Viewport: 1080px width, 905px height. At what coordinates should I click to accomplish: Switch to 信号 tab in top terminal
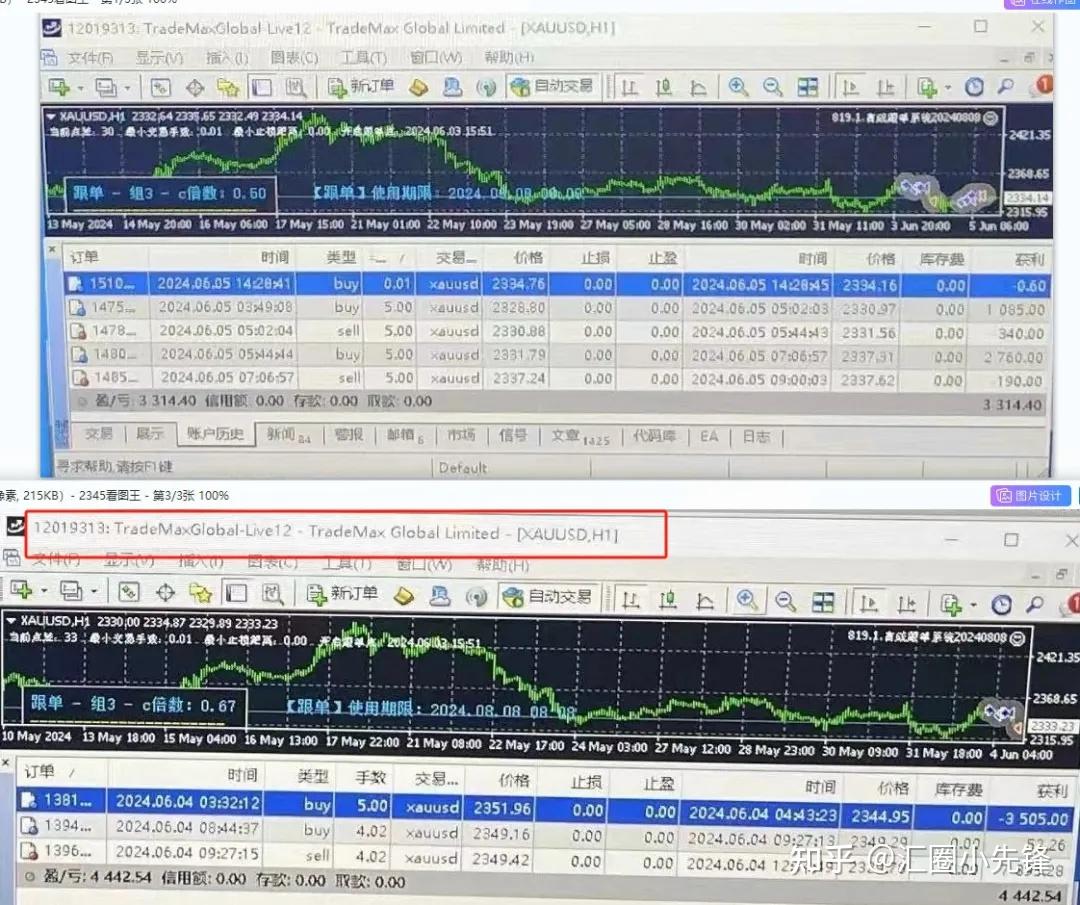coord(512,435)
